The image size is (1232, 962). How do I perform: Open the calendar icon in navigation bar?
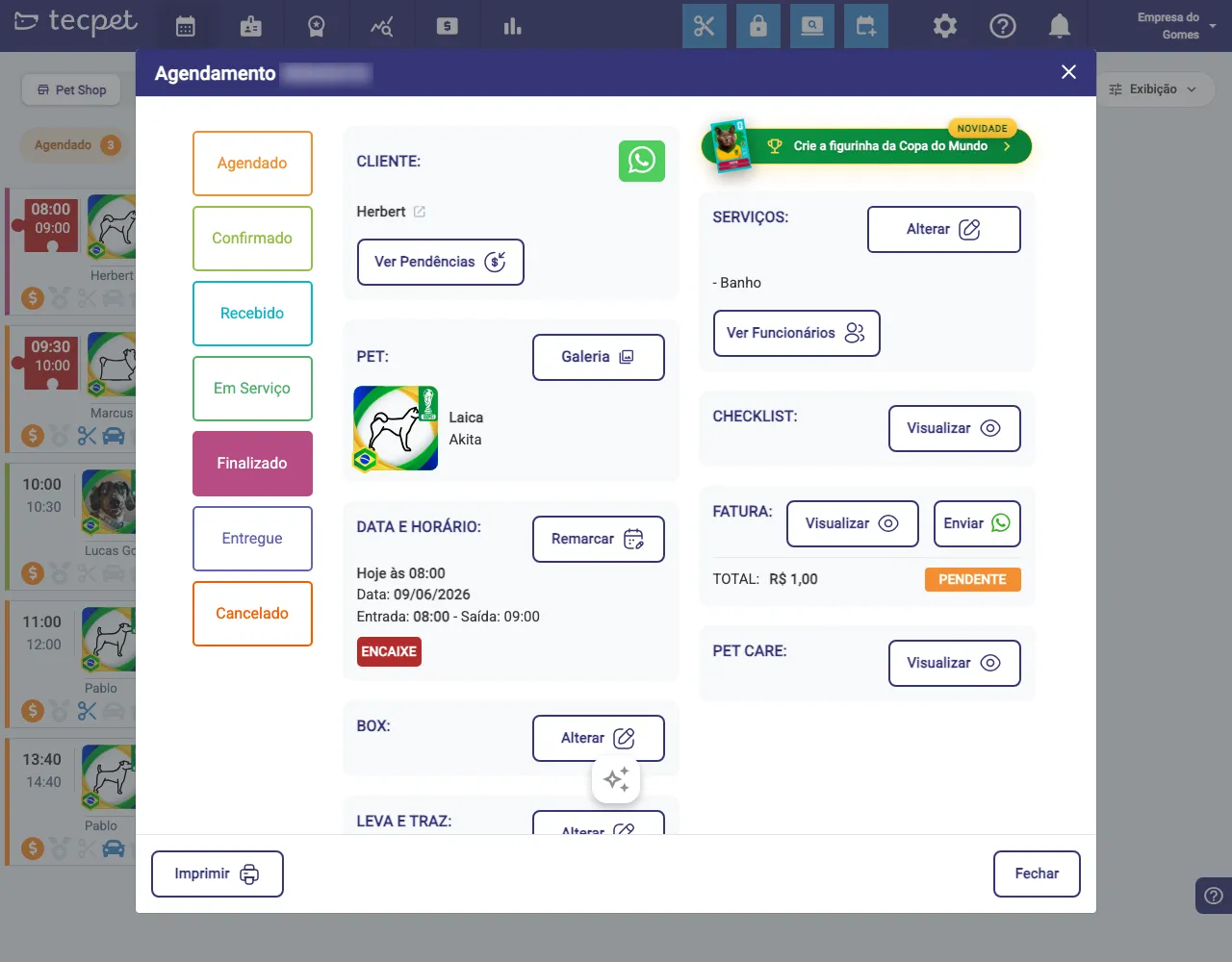tap(186, 27)
